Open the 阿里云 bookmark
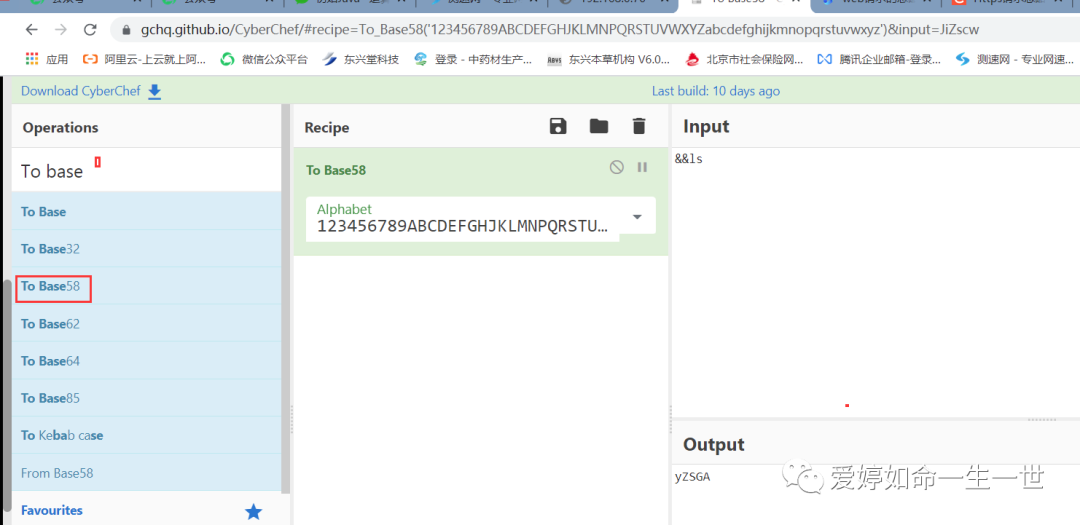 point(144,59)
